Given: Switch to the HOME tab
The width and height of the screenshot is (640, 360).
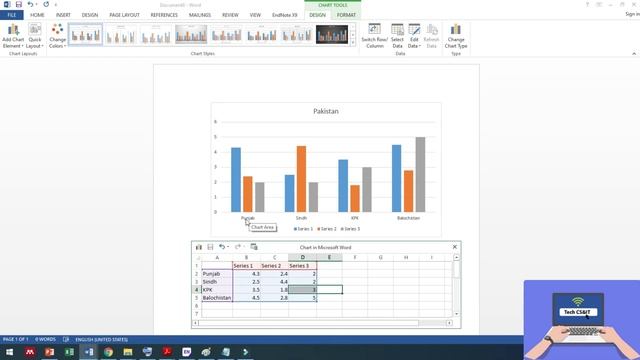Looking at the screenshot, I should tap(37, 15).
